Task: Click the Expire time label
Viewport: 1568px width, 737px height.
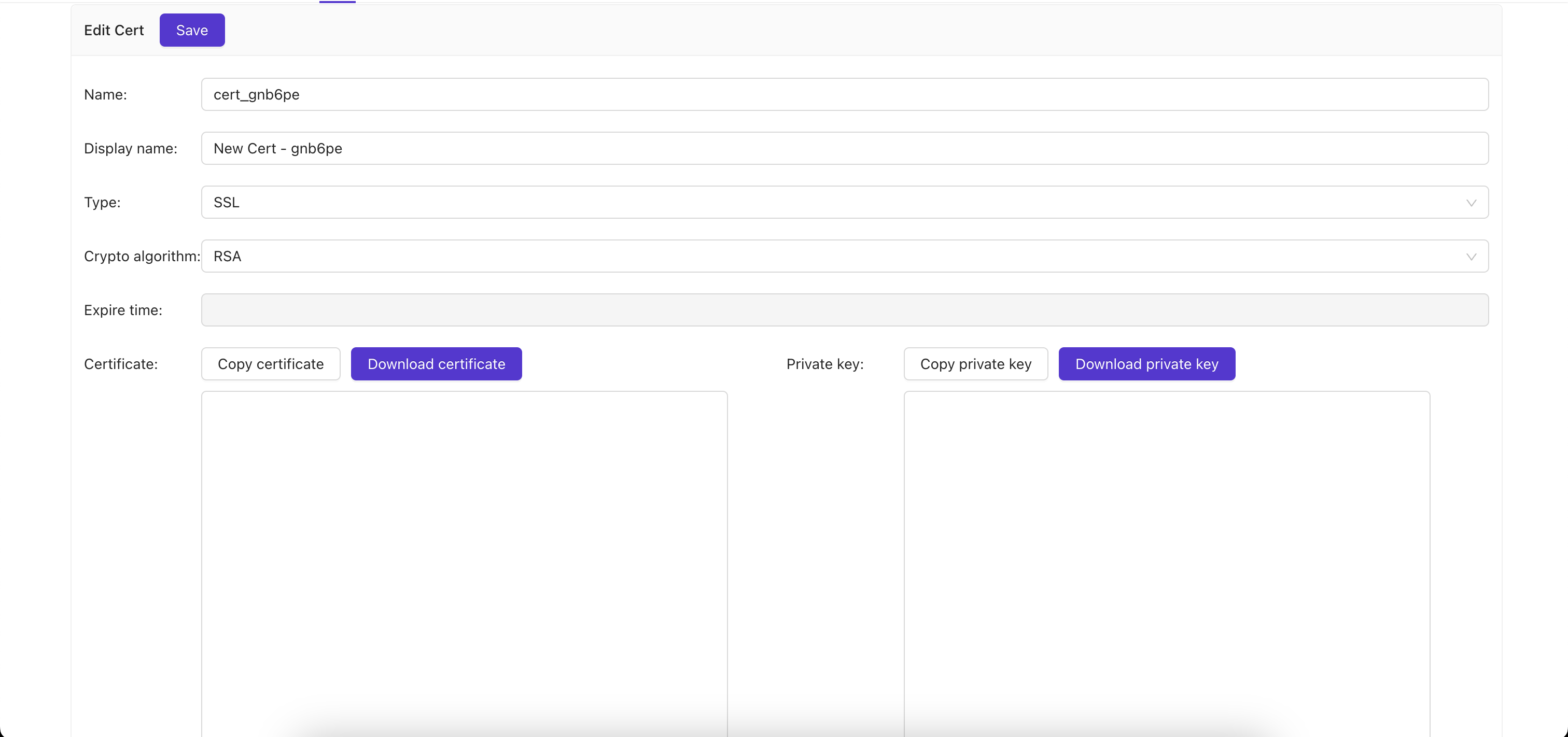Action: point(123,310)
